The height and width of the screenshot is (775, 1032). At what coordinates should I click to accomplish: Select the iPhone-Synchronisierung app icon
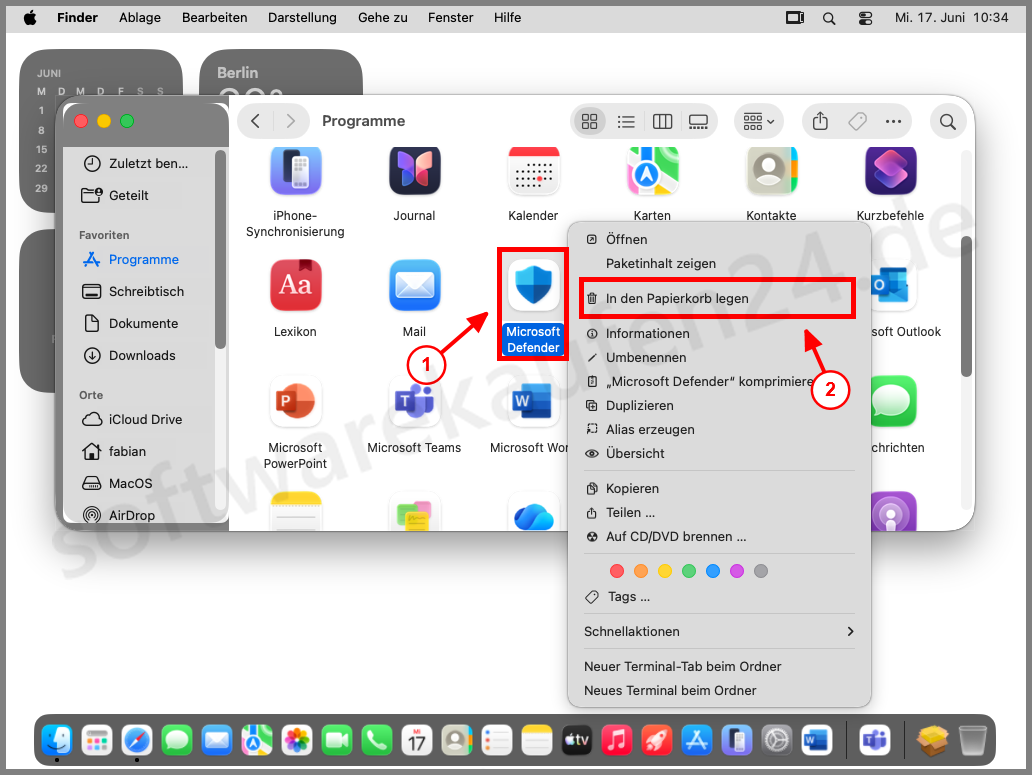click(296, 171)
